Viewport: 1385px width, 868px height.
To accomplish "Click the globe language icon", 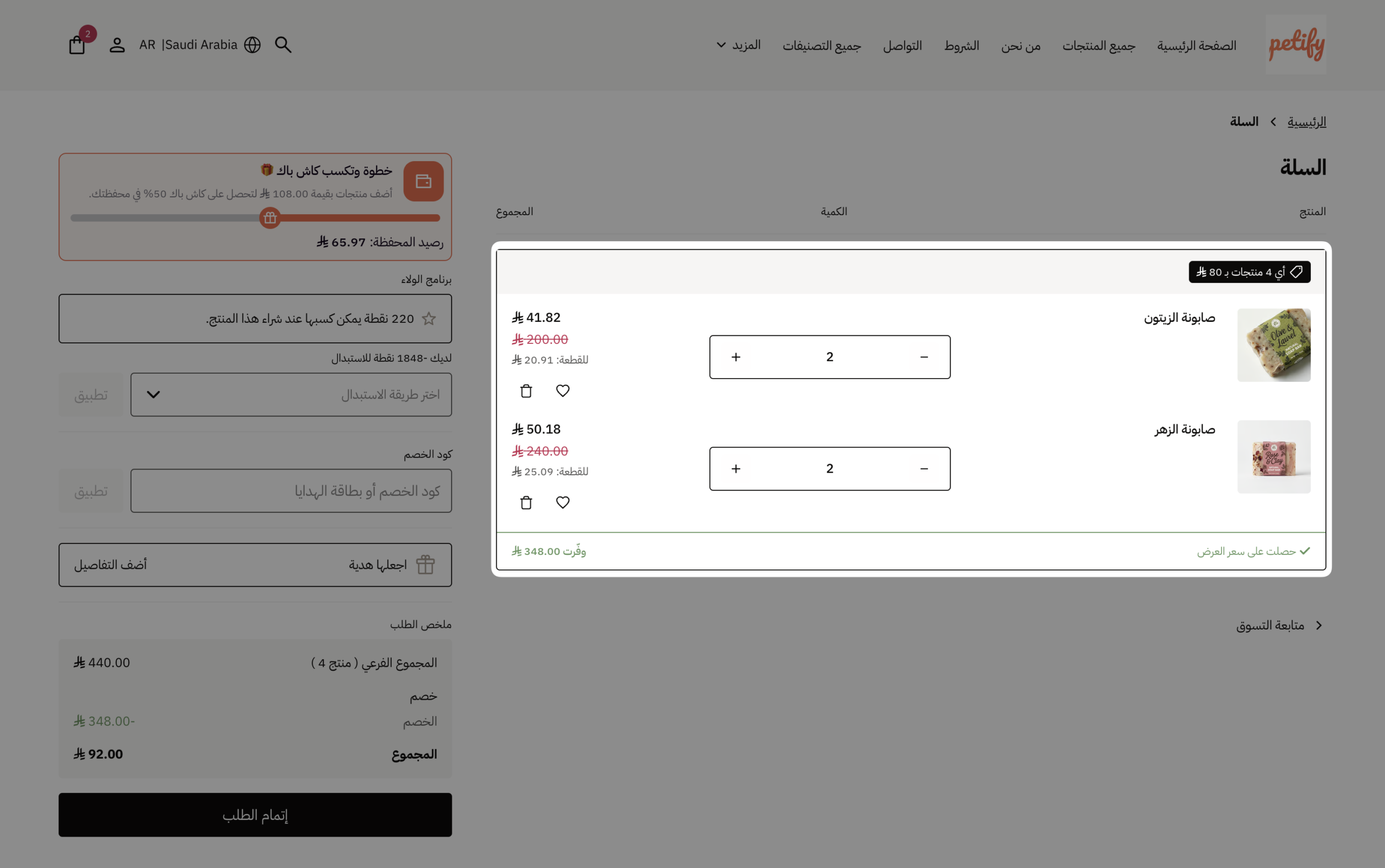I will 253,45.
